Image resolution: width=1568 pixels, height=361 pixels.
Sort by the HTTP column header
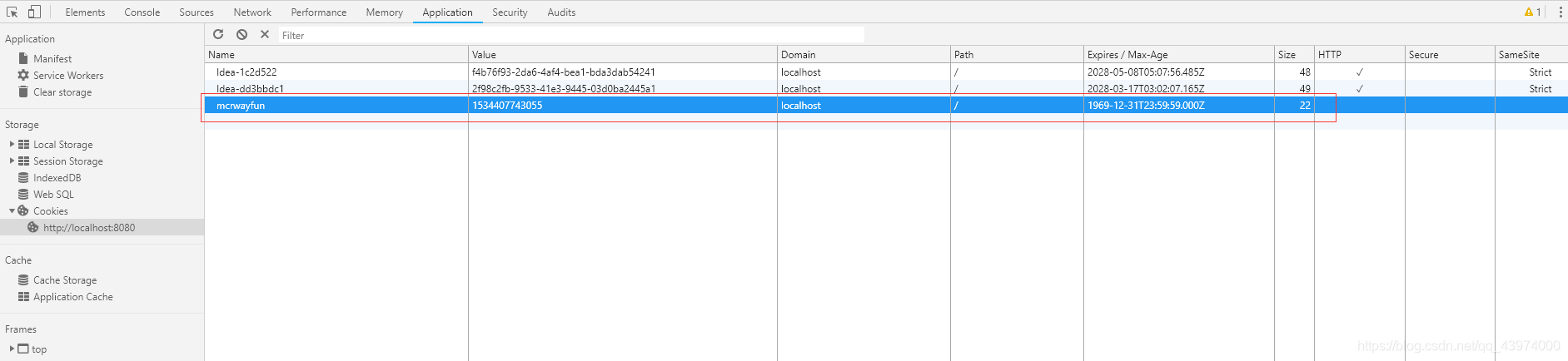[x=1360, y=54]
